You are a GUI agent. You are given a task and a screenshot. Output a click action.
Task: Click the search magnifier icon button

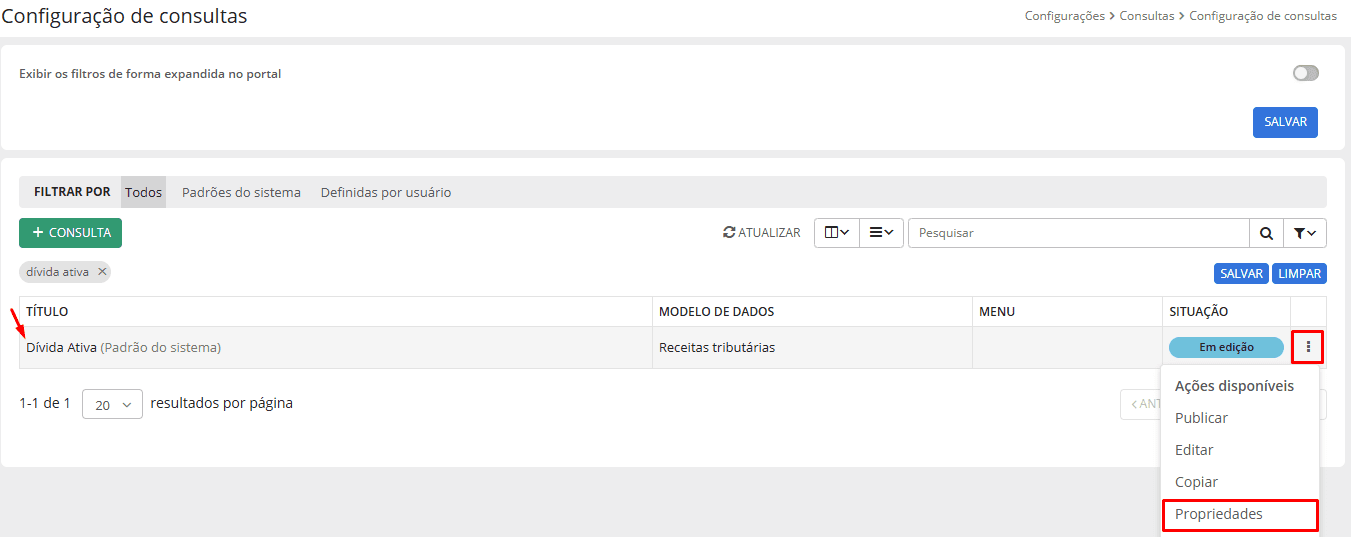point(1266,233)
